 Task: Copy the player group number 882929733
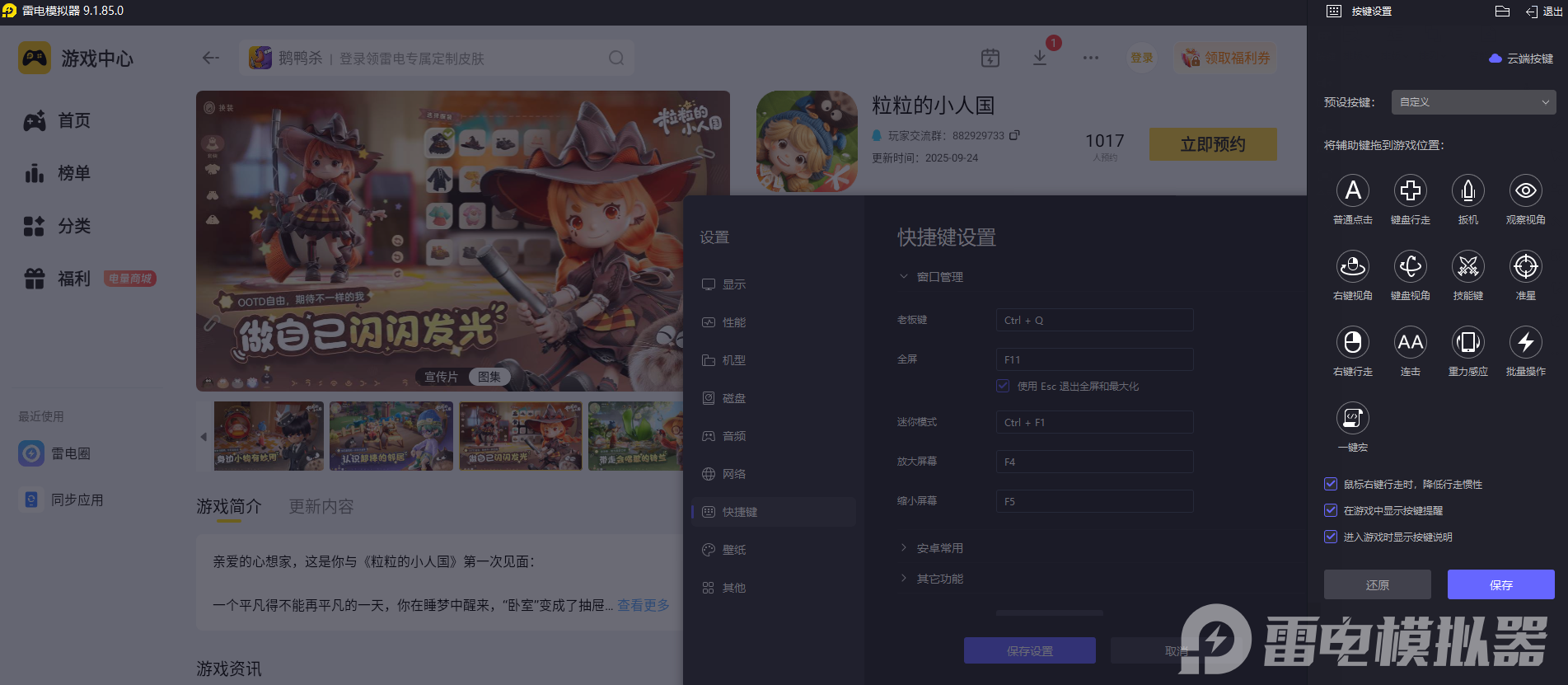coord(1014,135)
